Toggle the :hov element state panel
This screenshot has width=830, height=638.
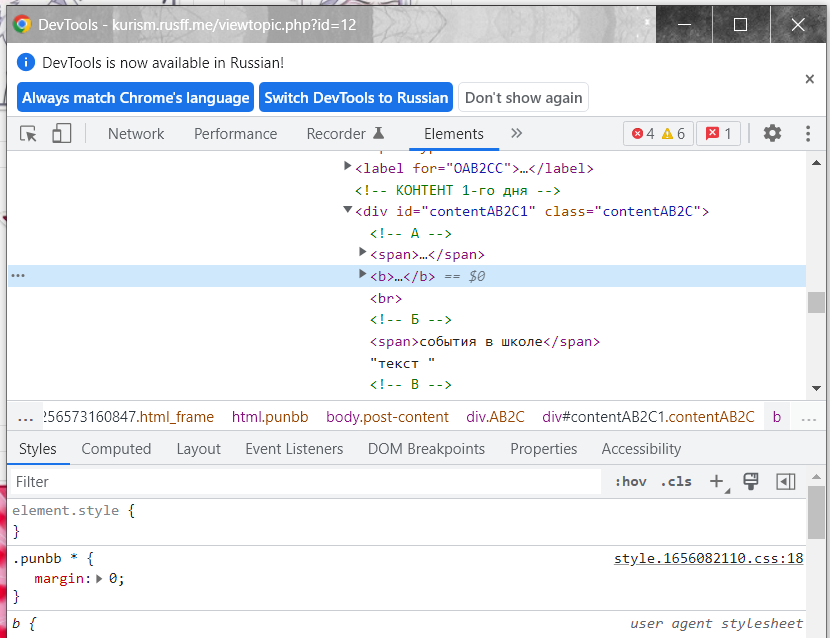pos(630,482)
